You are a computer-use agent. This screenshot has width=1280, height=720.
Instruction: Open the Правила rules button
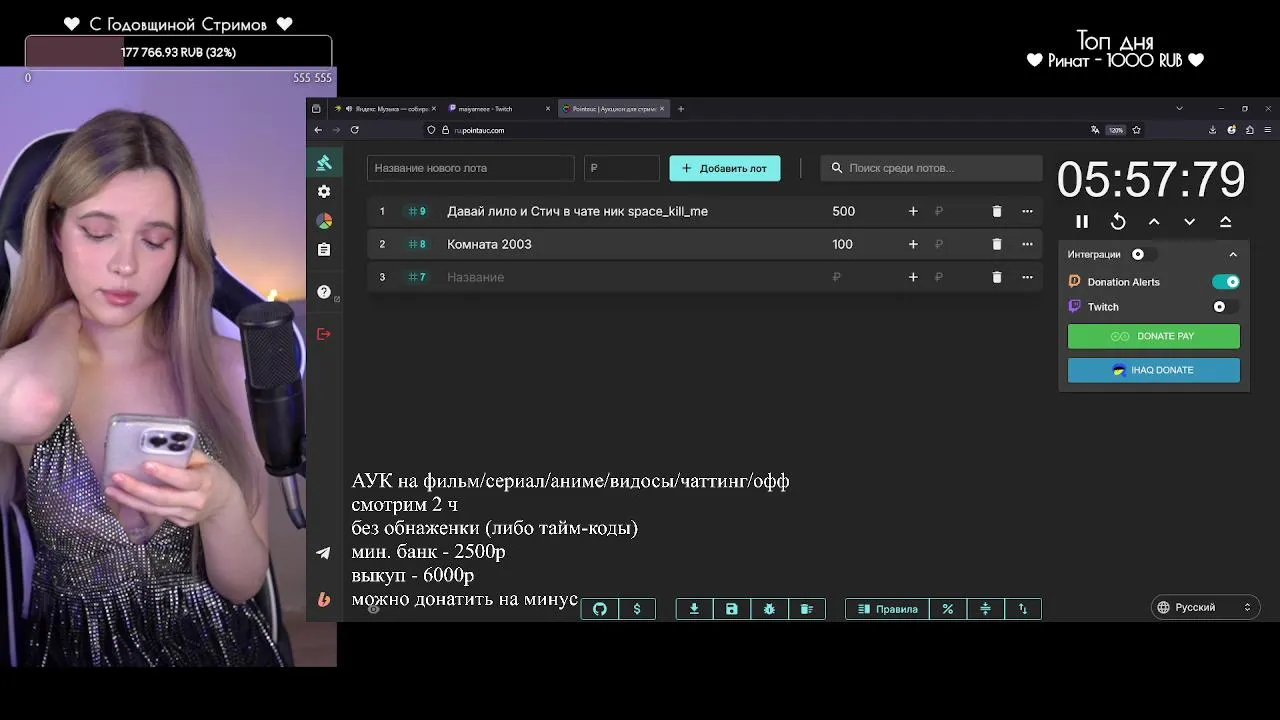[x=887, y=609]
